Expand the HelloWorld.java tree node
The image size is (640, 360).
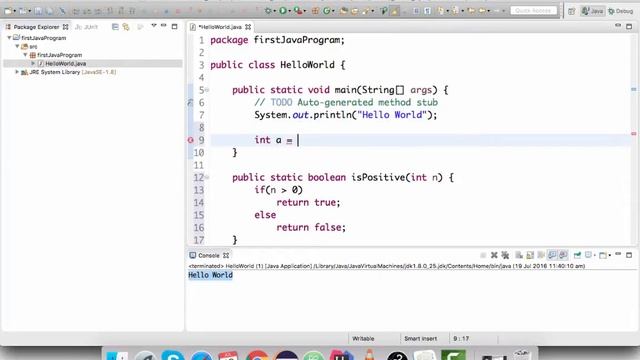33,63
